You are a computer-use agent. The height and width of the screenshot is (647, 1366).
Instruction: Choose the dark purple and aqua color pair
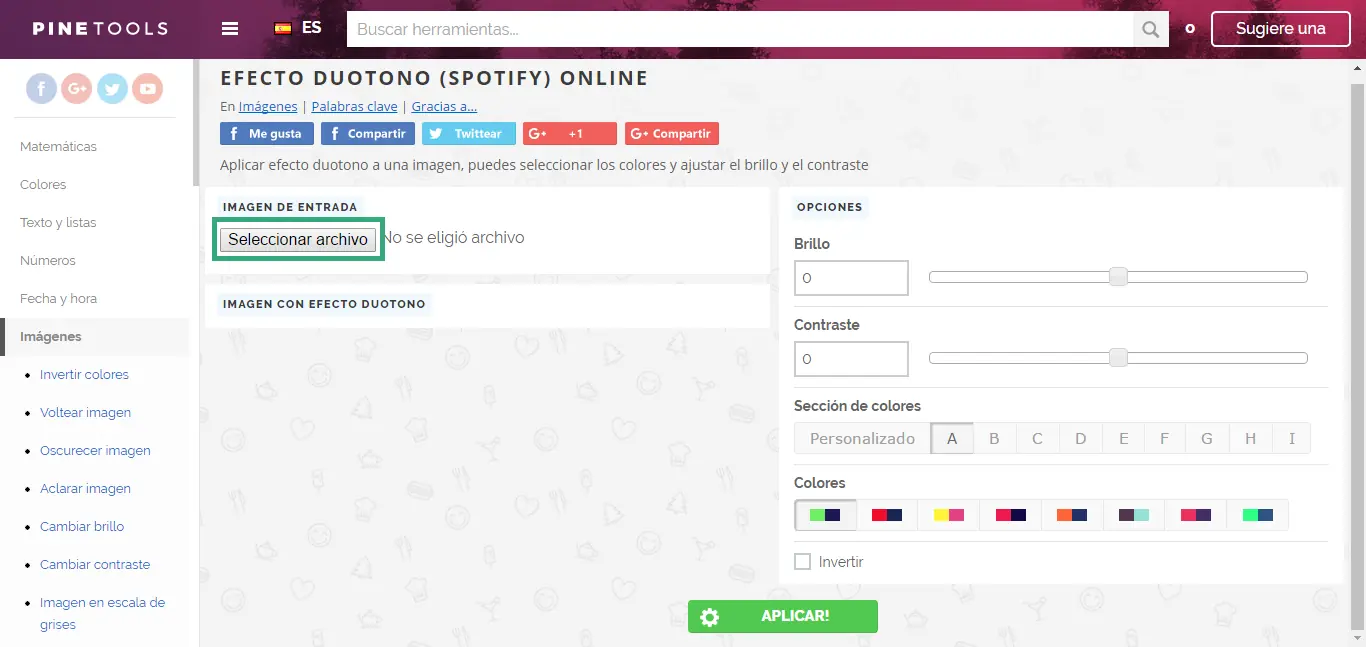pyautogui.click(x=1134, y=515)
